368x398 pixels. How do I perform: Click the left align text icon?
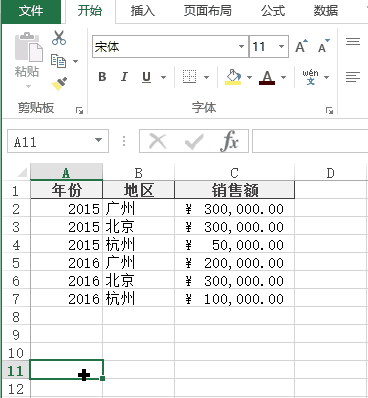pyautogui.click(x=353, y=77)
